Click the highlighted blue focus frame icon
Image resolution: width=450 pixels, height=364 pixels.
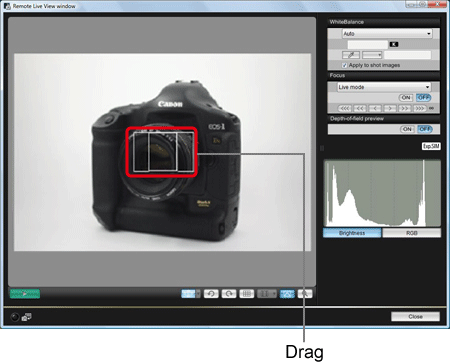[287, 294]
